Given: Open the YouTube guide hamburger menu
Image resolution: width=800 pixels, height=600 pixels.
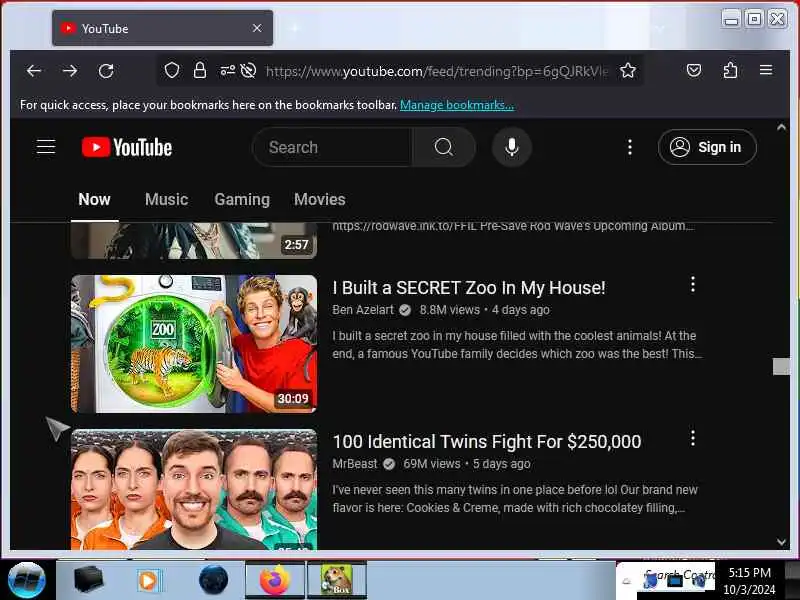Looking at the screenshot, I should pyautogui.click(x=46, y=147).
